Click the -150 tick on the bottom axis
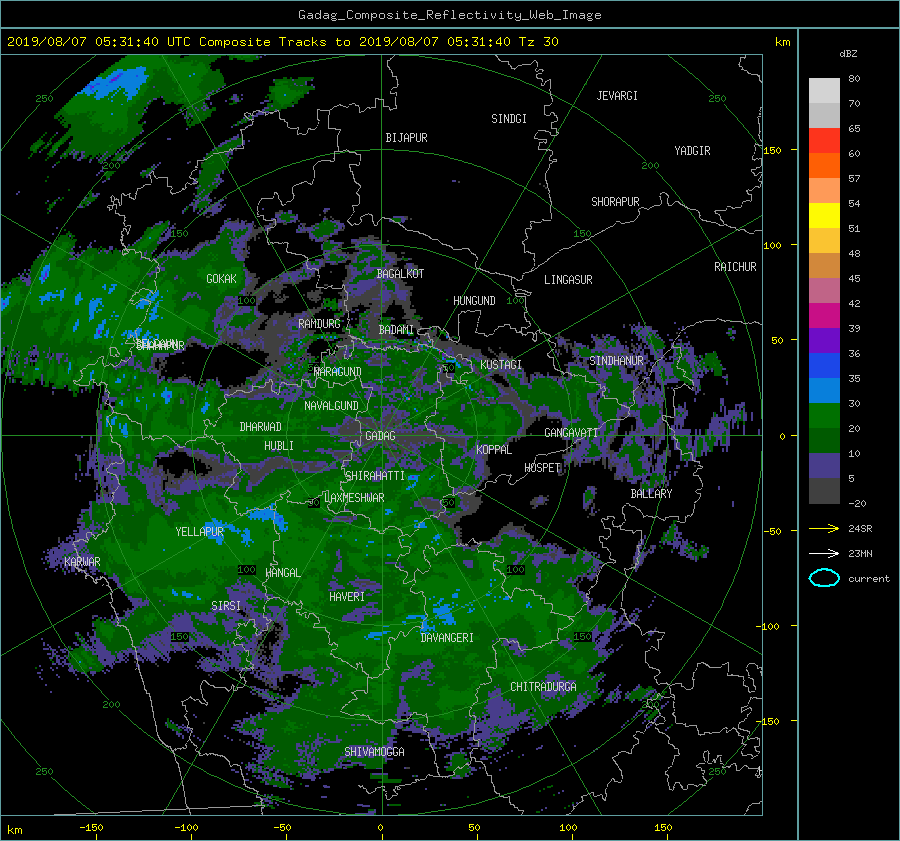 point(91,828)
